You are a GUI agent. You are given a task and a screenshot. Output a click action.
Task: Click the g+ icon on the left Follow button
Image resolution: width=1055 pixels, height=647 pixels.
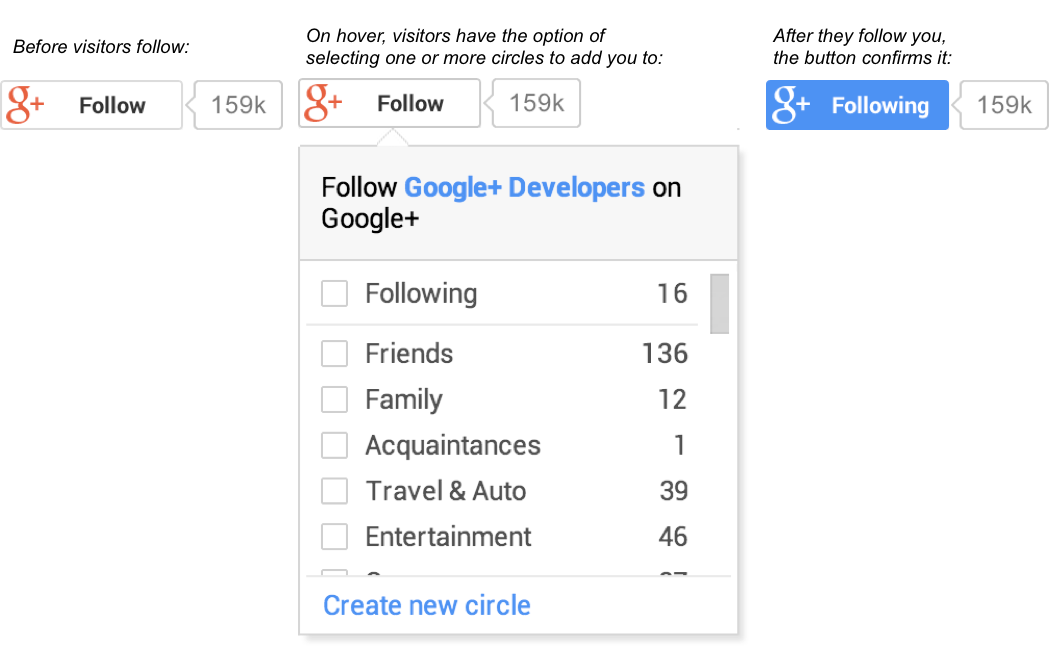(x=25, y=105)
